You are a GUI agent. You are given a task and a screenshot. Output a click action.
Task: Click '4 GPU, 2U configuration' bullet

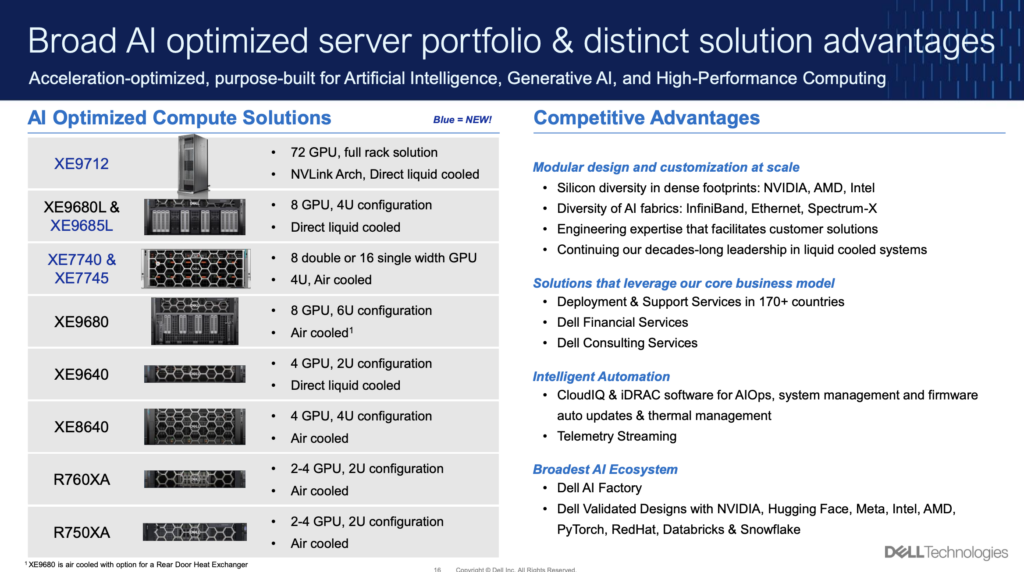pyautogui.click(x=361, y=363)
